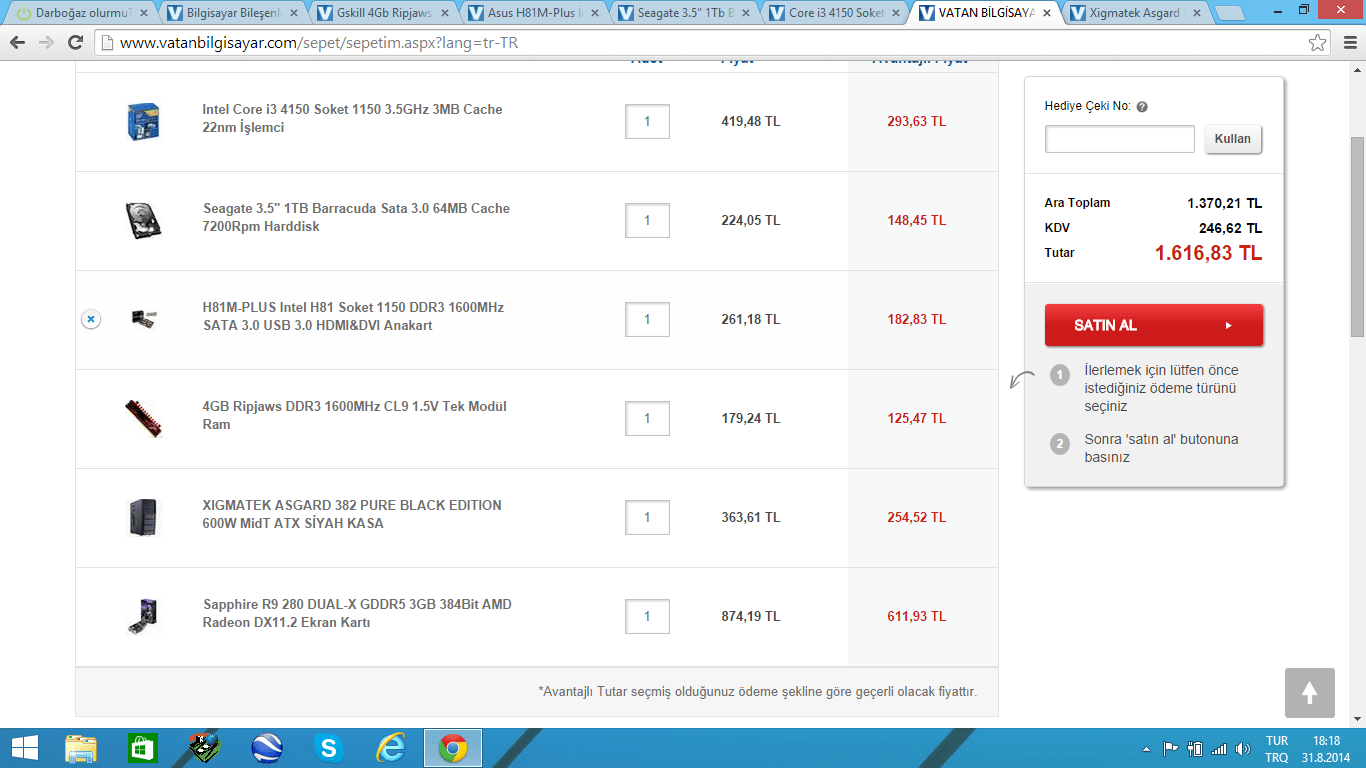
Task: Click quantity field for Sapphire R9 280
Action: tap(647, 616)
